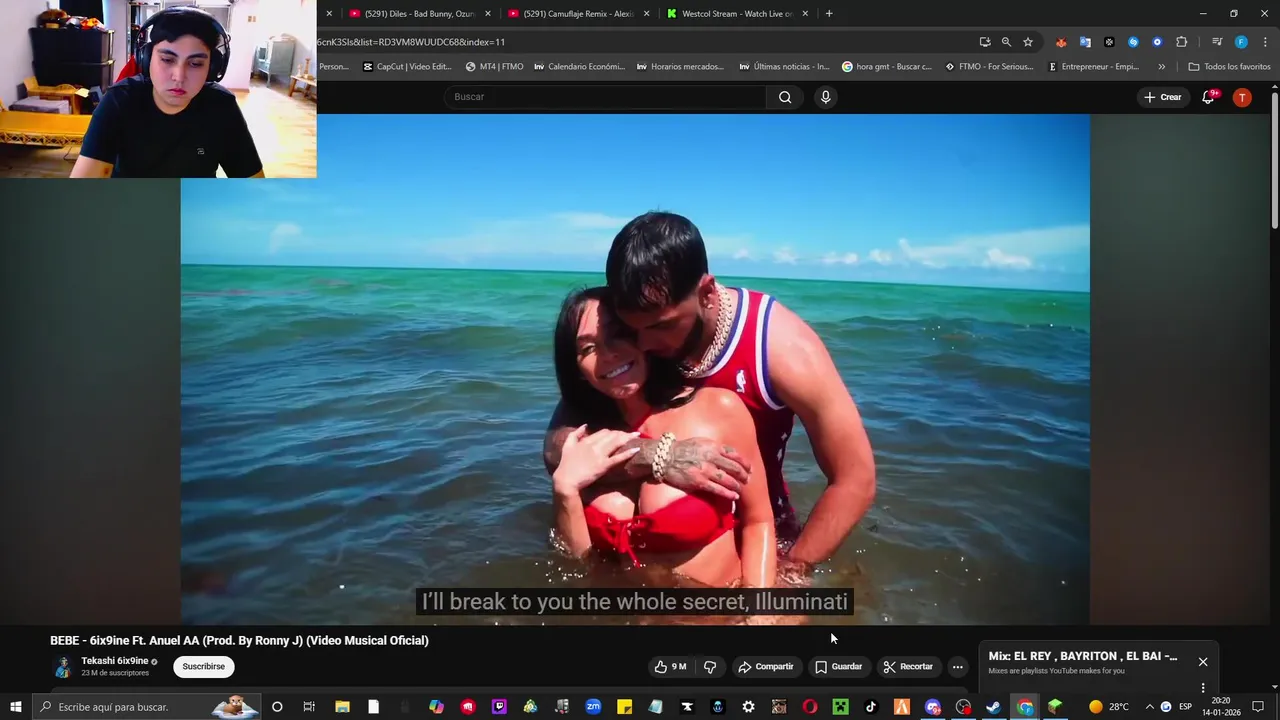
Task: Open the YouTube account avatar menu
Action: pos(1242,97)
